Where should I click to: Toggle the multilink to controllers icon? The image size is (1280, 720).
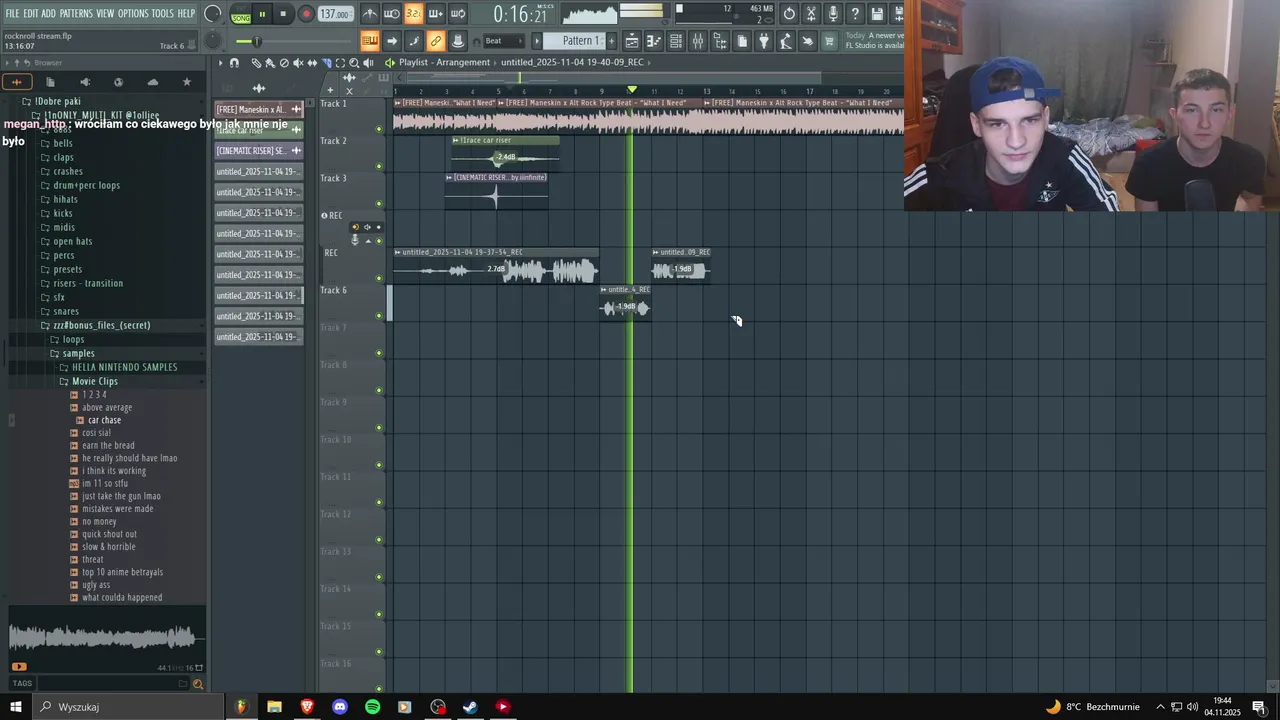(436, 41)
